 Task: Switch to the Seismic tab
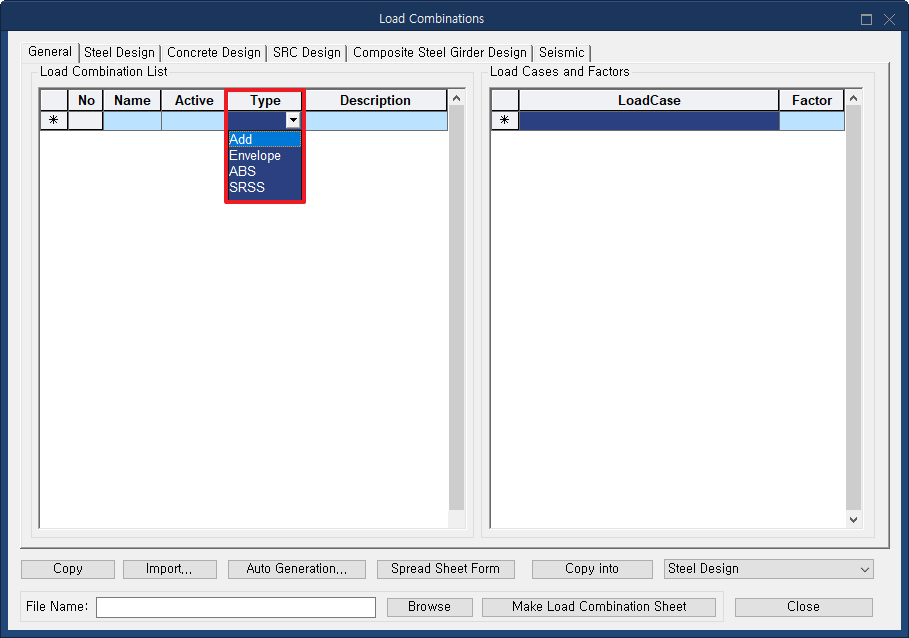coord(561,52)
